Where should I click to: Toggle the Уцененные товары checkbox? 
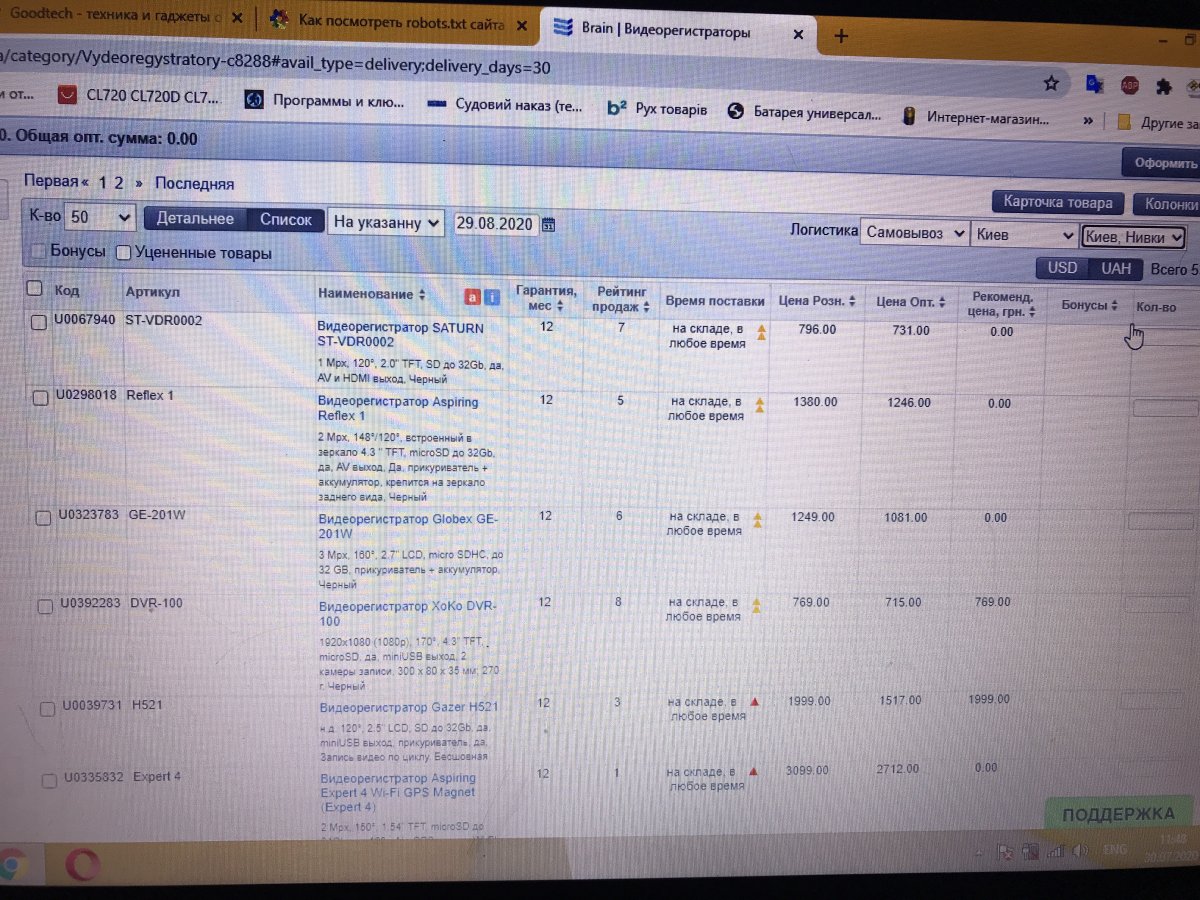pos(124,253)
